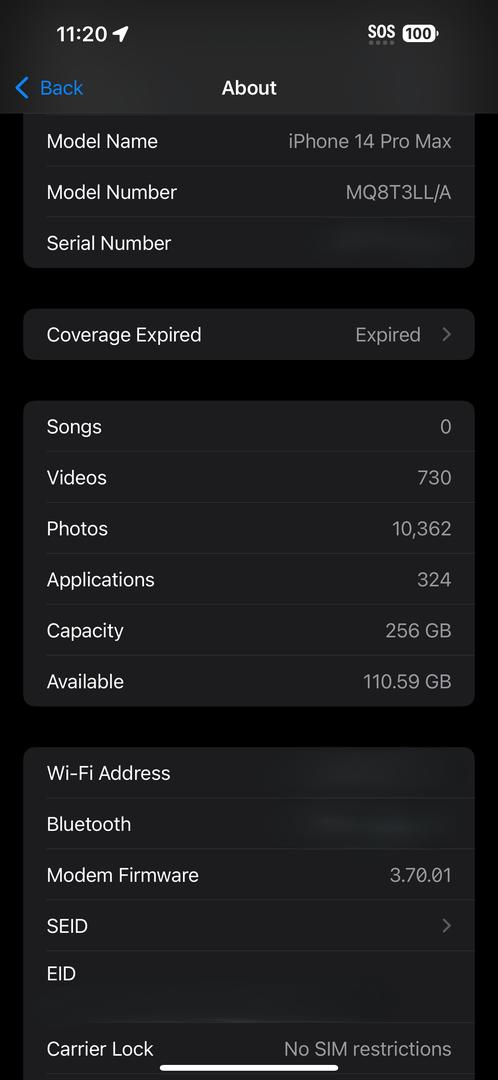Select the Serial Number row
Image resolution: width=498 pixels, height=1080 pixels.
249,242
